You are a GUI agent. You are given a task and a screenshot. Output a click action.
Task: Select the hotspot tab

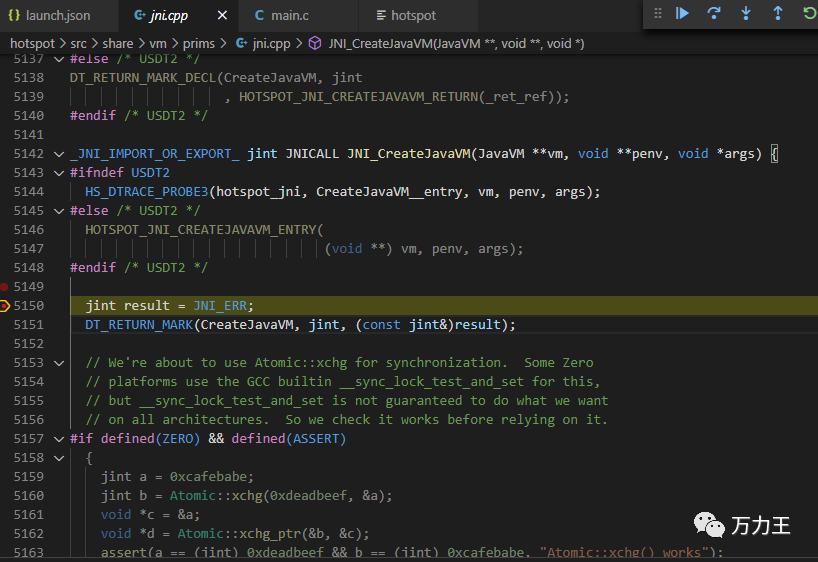click(x=412, y=16)
